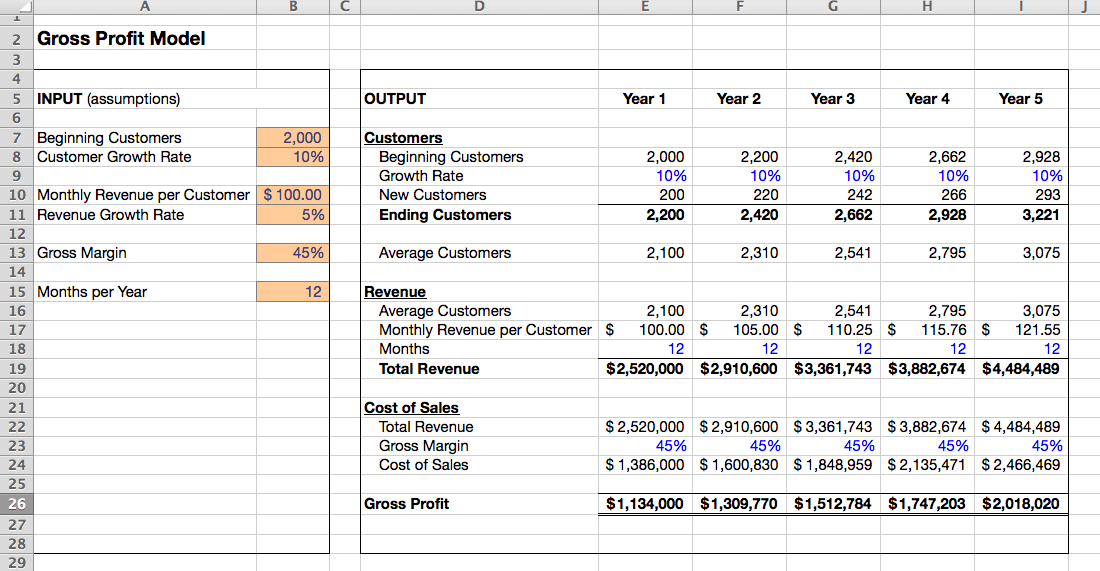
Task: Select the Beginning Customers input cell showing 2,000
Action: click(292, 138)
